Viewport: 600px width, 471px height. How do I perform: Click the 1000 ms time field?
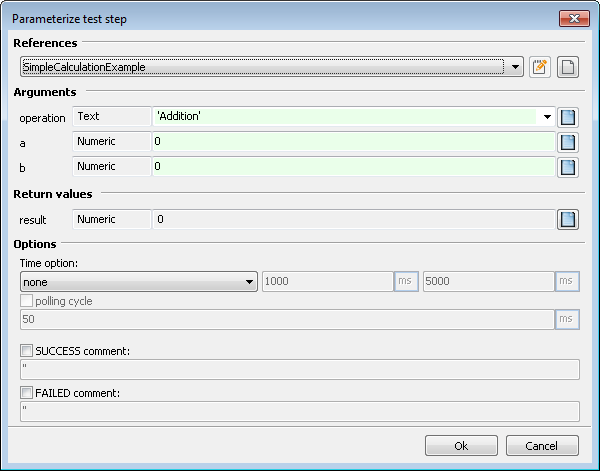(x=328, y=281)
